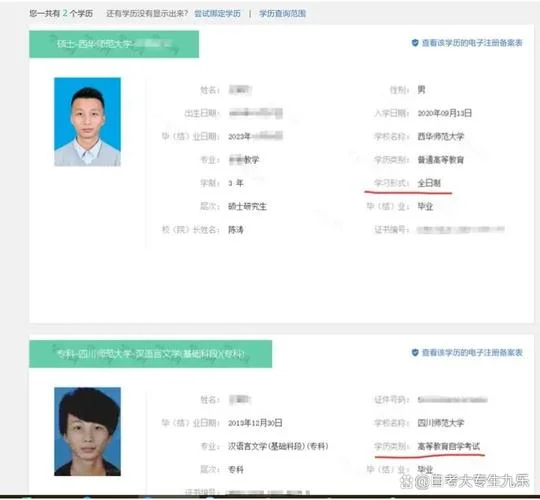Click the 性别 value 男
The height and width of the screenshot is (500, 540).
[x=421, y=90]
